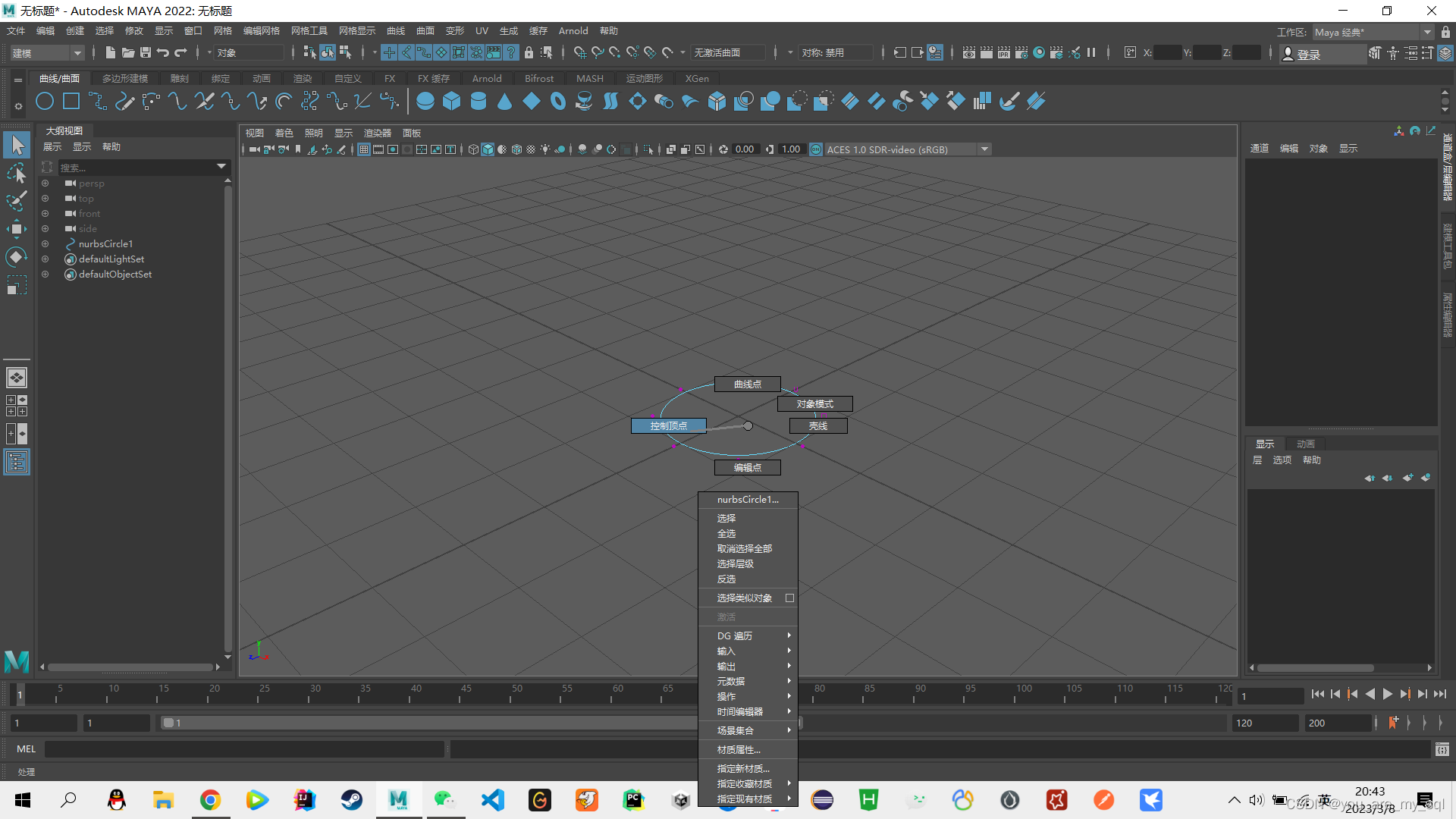Image resolution: width=1456 pixels, height=819 pixels.
Task: Switch to the 多边形建模 shelf tab
Action: (x=125, y=78)
